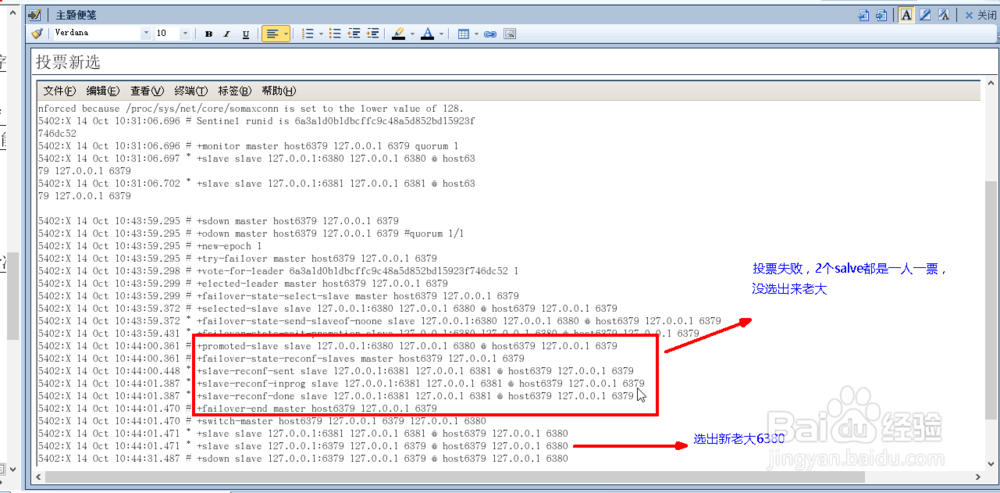Click the align left button

272,34
